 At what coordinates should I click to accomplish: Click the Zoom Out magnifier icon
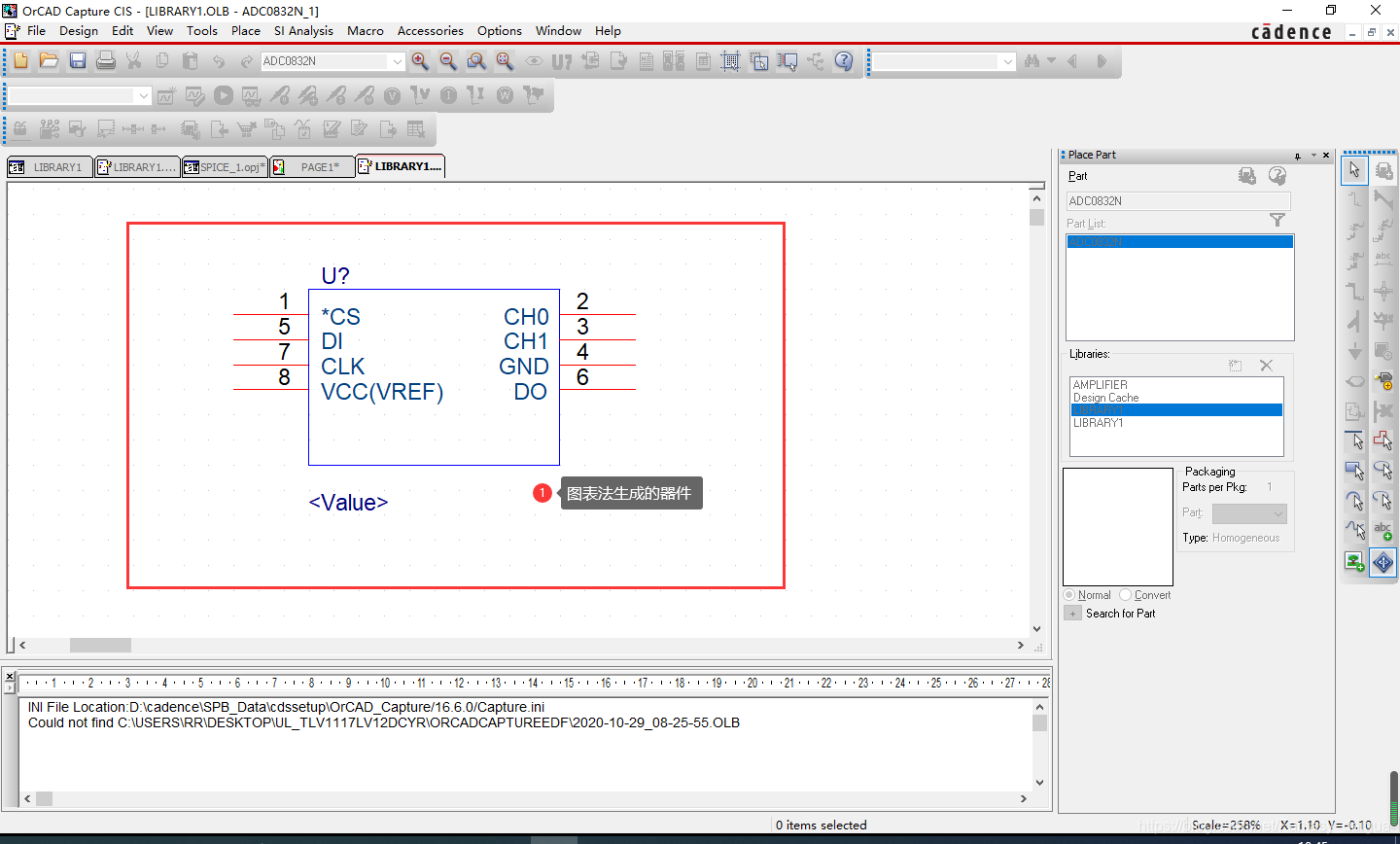[448, 61]
